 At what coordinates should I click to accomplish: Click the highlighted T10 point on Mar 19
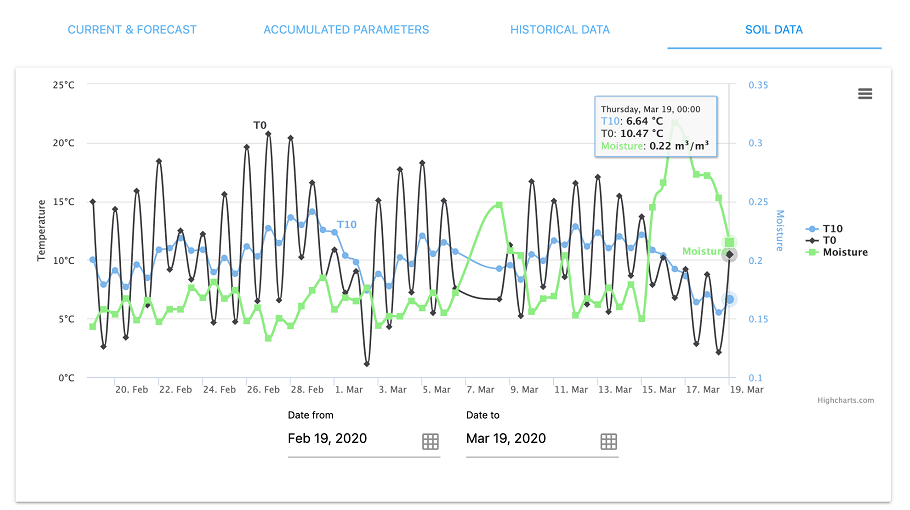coord(730,299)
